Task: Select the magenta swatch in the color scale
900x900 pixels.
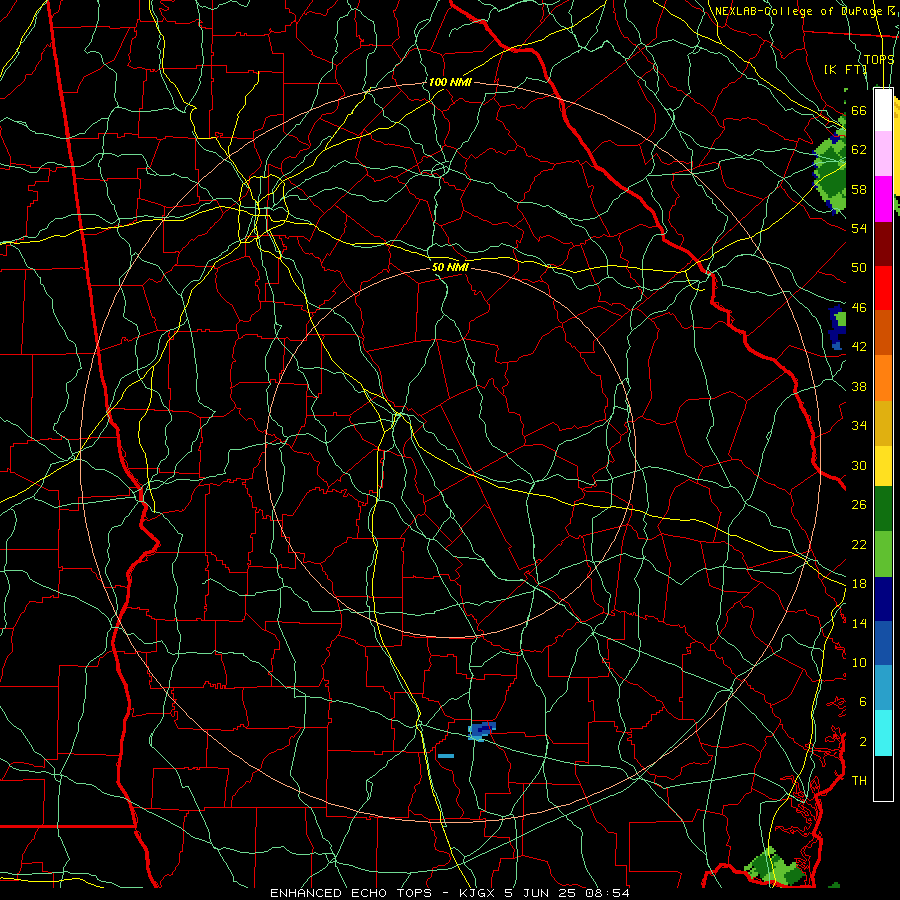Action: coord(883,199)
